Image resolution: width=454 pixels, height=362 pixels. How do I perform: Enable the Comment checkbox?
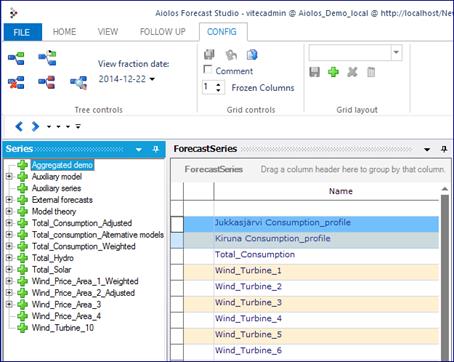click(x=207, y=69)
